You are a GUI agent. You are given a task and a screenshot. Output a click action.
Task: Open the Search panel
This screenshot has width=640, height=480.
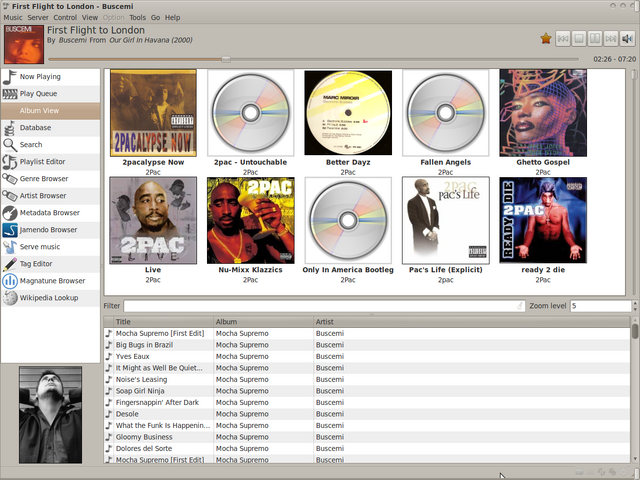[50, 145]
